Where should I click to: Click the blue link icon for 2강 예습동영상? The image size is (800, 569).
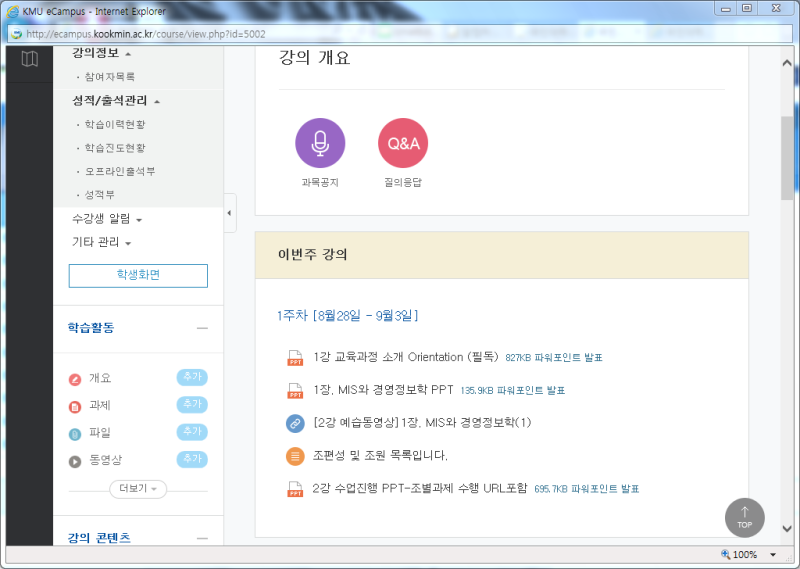(295, 423)
